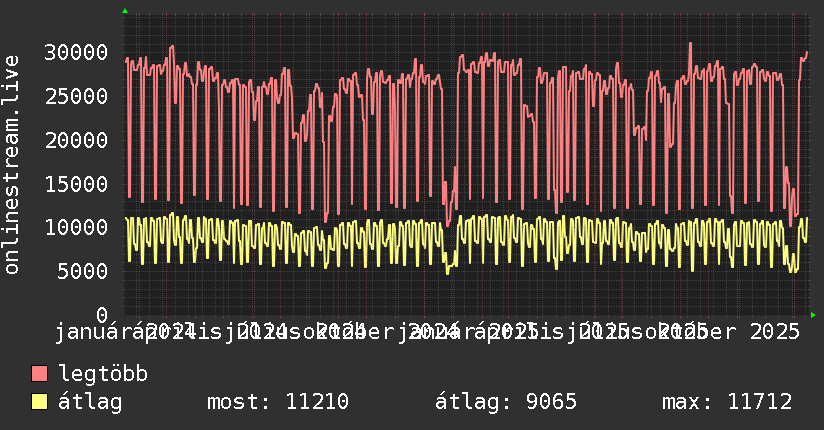Select the átlag legend label beside yellow swatch
Screen dimensions: 824x430
point(90,402)
